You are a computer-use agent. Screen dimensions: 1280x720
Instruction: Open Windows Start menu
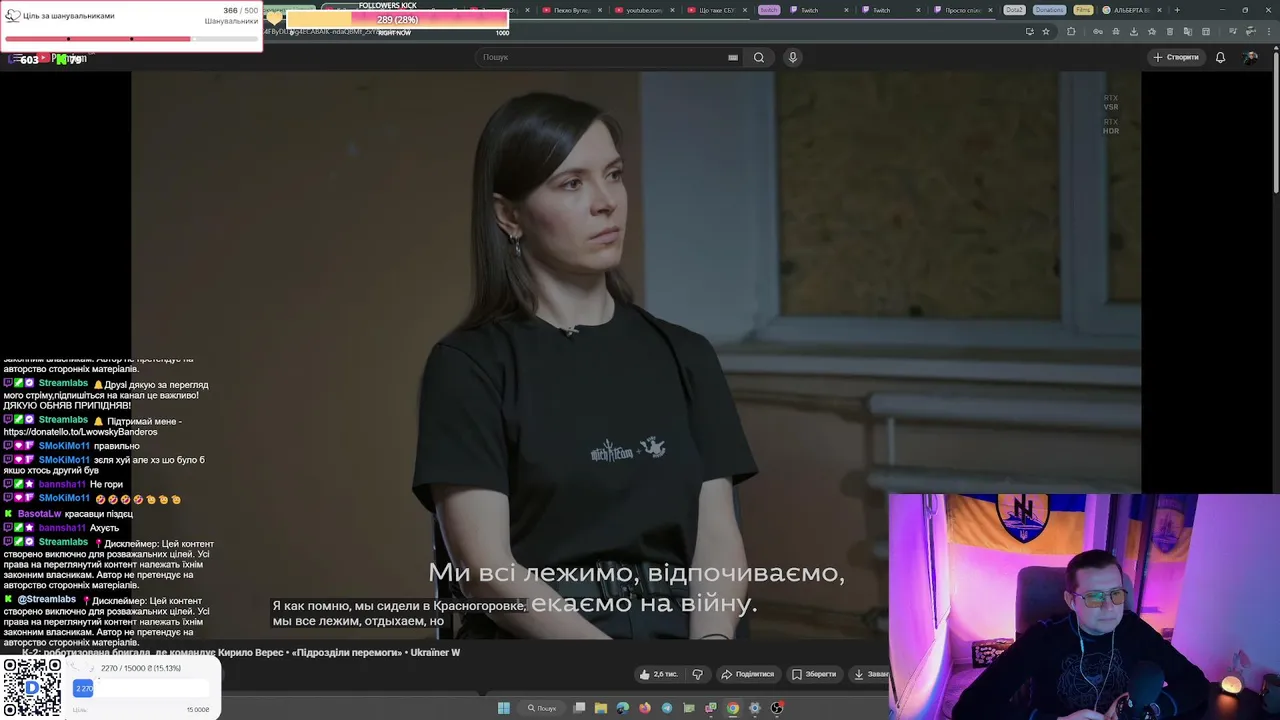pyautogui.click(x=504, y=708)
